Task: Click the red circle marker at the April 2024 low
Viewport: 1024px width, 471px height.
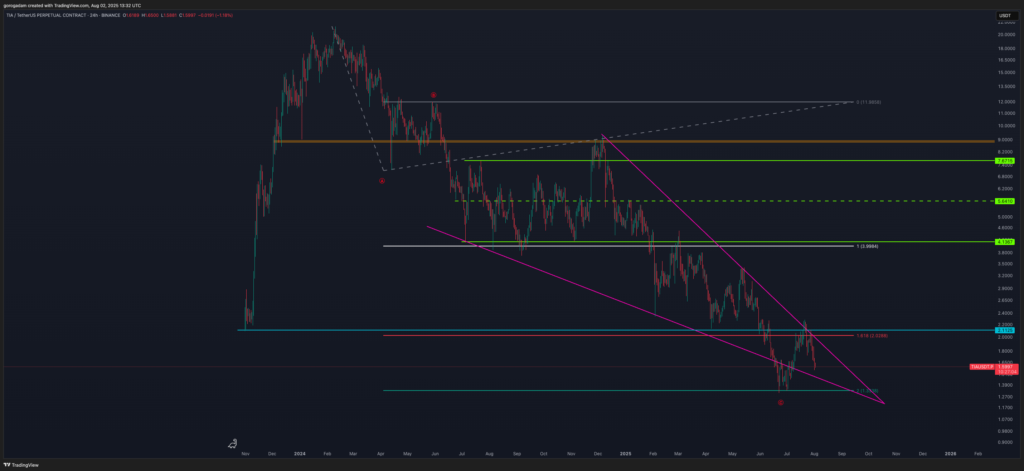Action: [x=383, y=181]
